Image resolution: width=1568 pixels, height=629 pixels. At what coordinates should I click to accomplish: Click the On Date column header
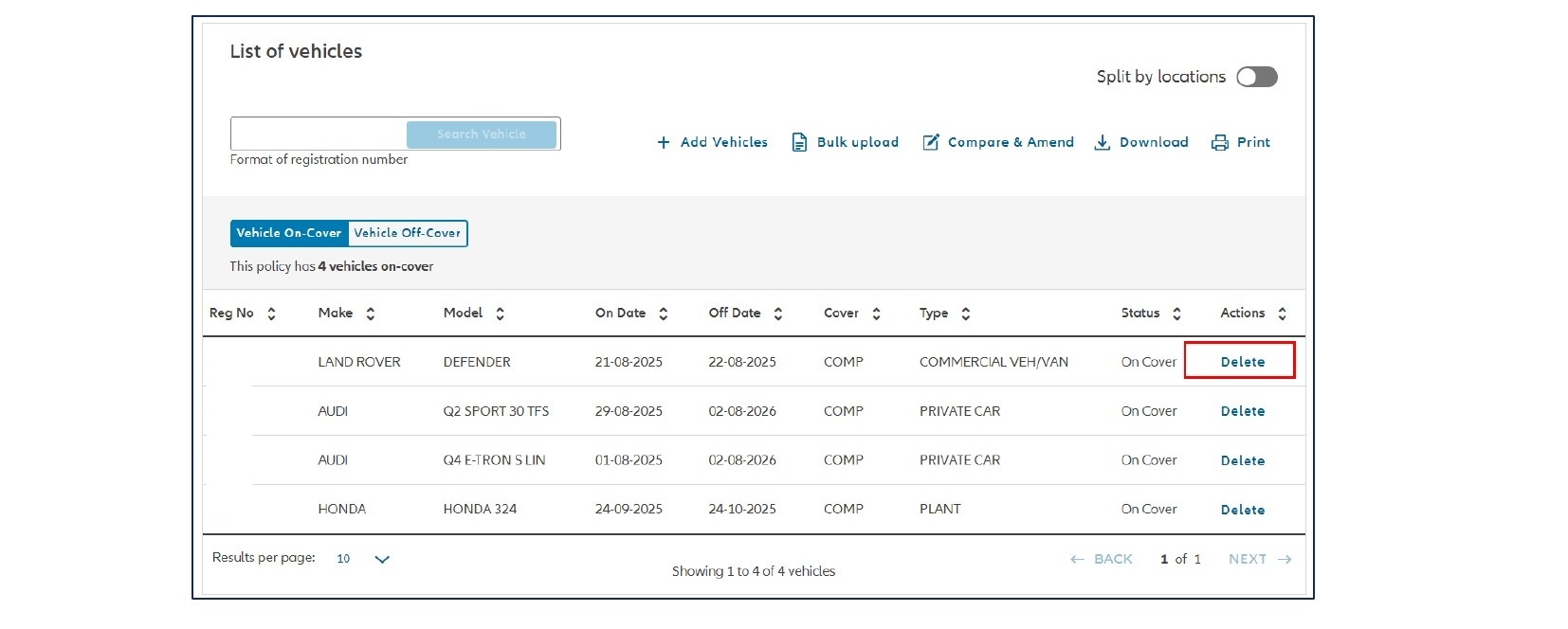620,313
